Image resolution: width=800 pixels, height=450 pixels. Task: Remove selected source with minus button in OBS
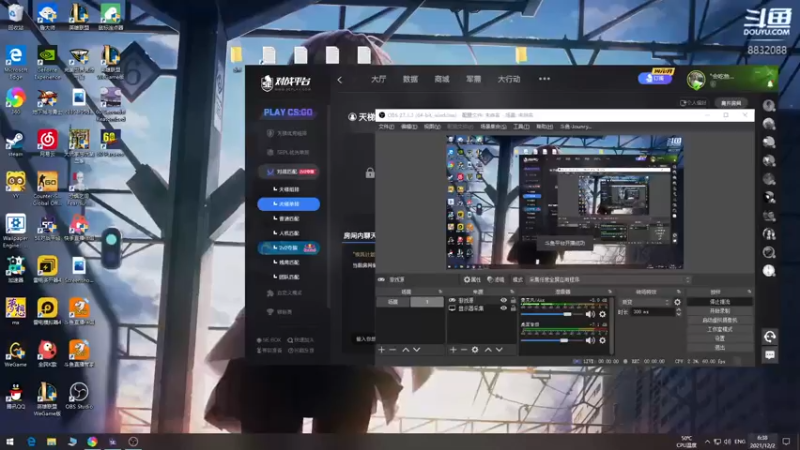(464, 349)
